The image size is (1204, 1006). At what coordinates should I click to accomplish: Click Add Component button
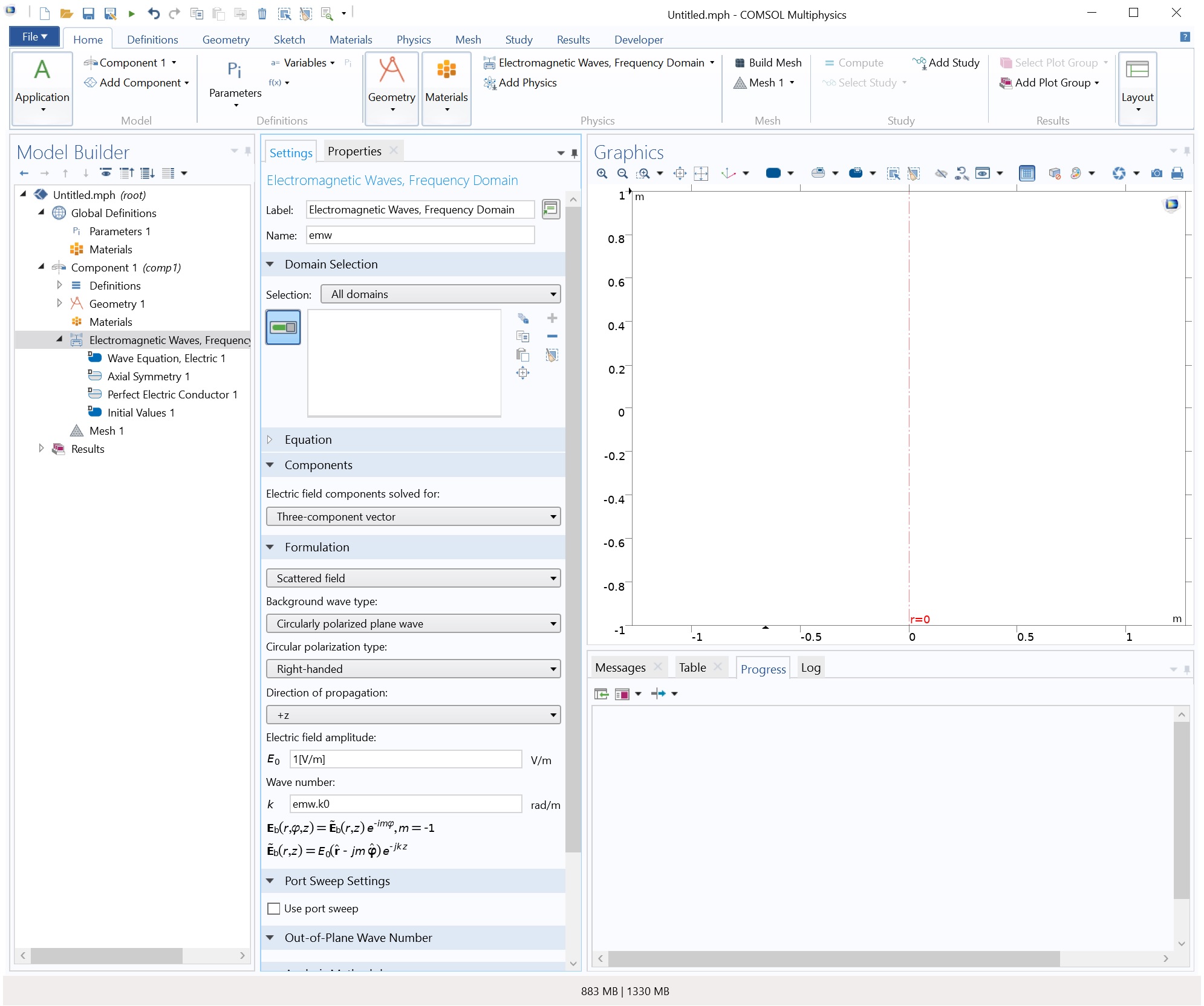[136, 83]
